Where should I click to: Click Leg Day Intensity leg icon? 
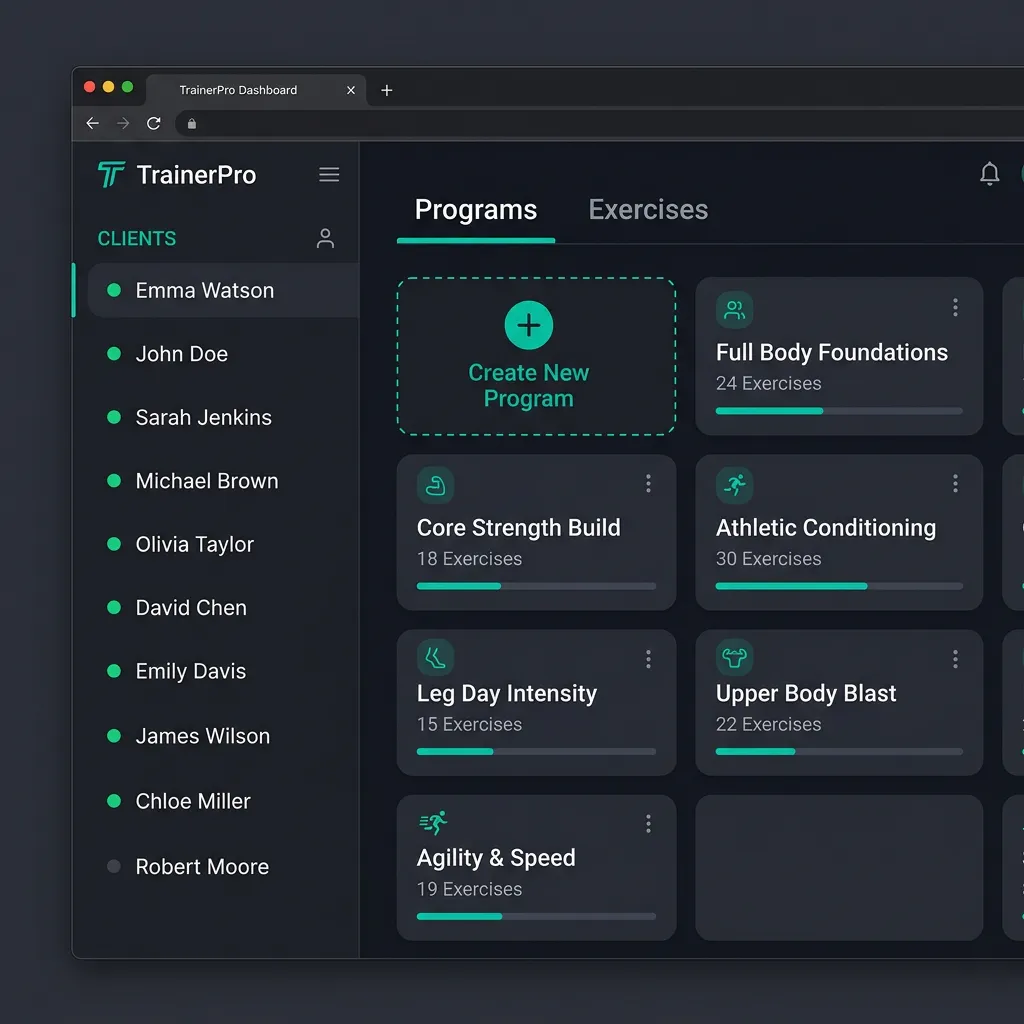click(x=435, y=657)
